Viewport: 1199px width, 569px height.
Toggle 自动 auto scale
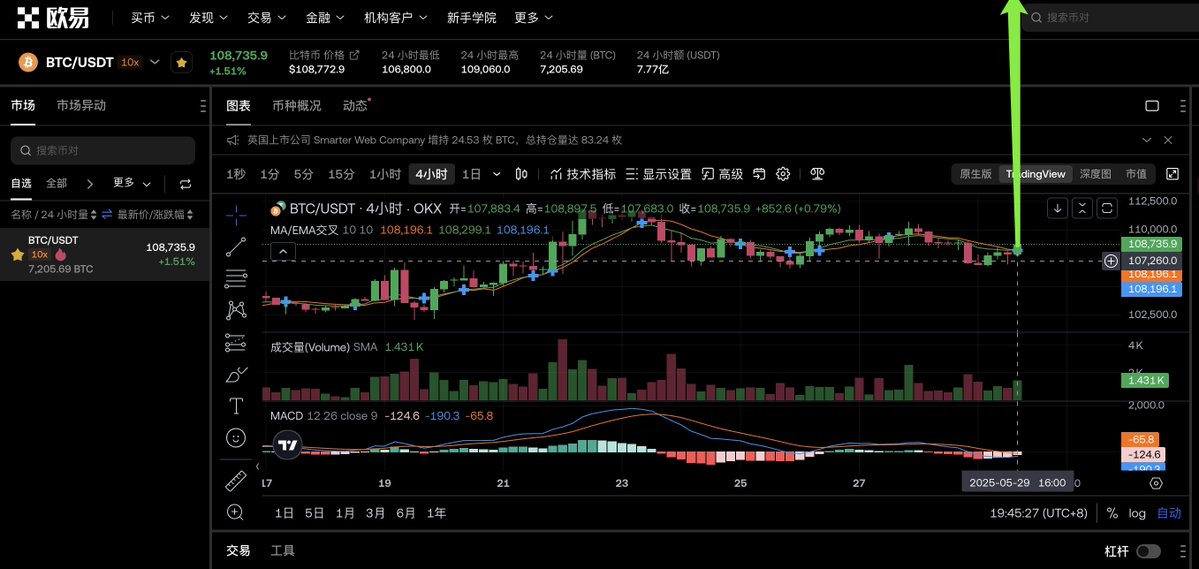(x=1168, y=513)
